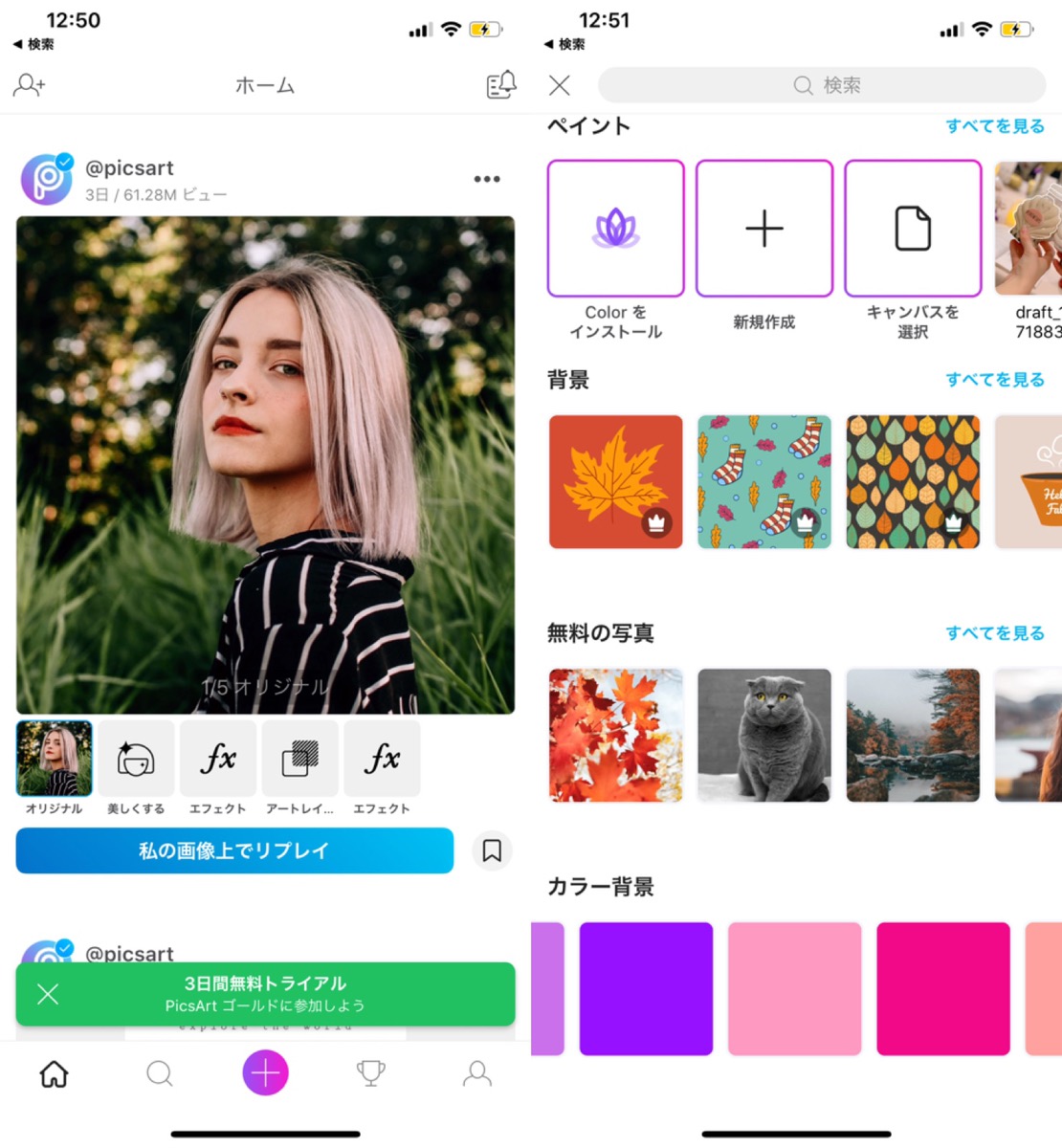Open more options on the @picsart post
The width and height of the screenshot is (1062, 1148).
click(487, 178)
